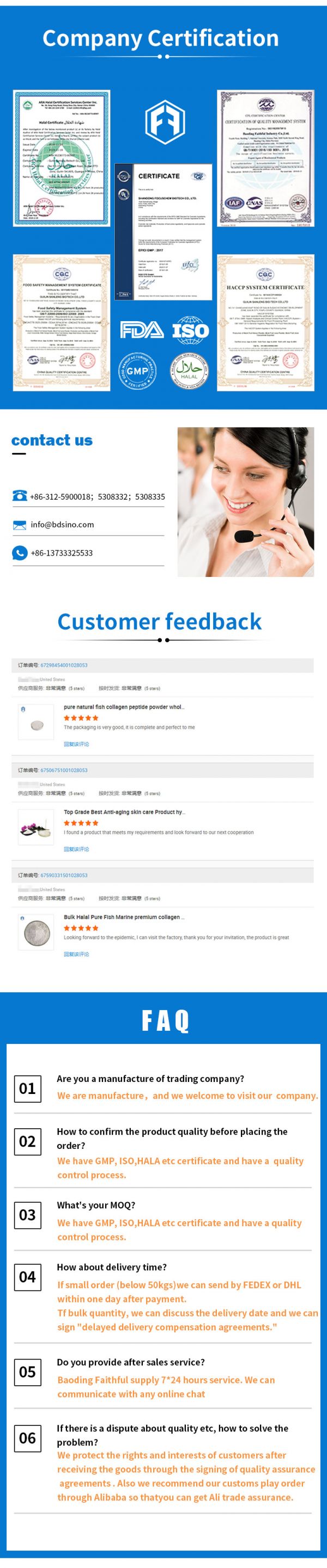This screenshot has width=327, height=1568.
Task: View the Halal certificate image
Action: click(x=62, y=158)
